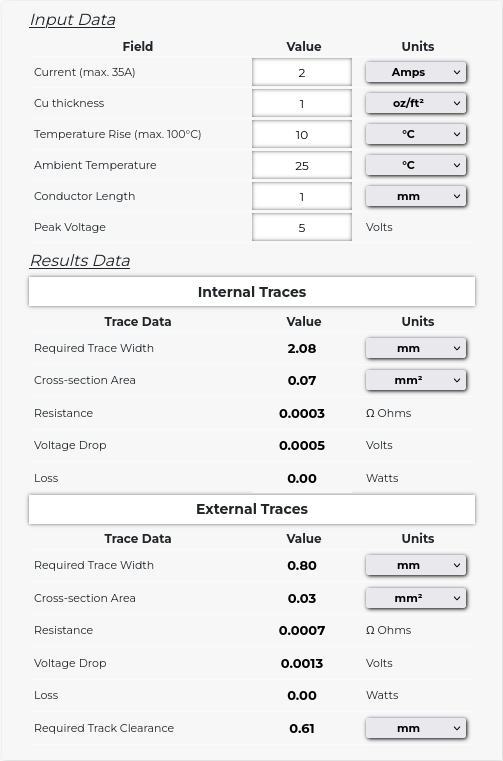Viewport: 503px width, 761px height.
Task: Click the Internal Traces section header
Action: coord(252,292)
